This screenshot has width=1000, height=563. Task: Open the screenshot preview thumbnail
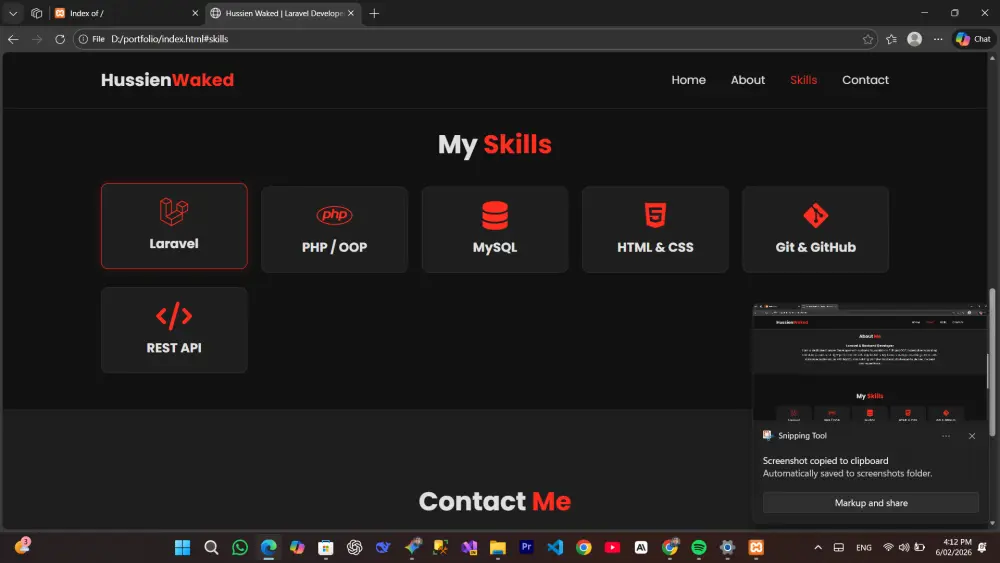[870, 362]
